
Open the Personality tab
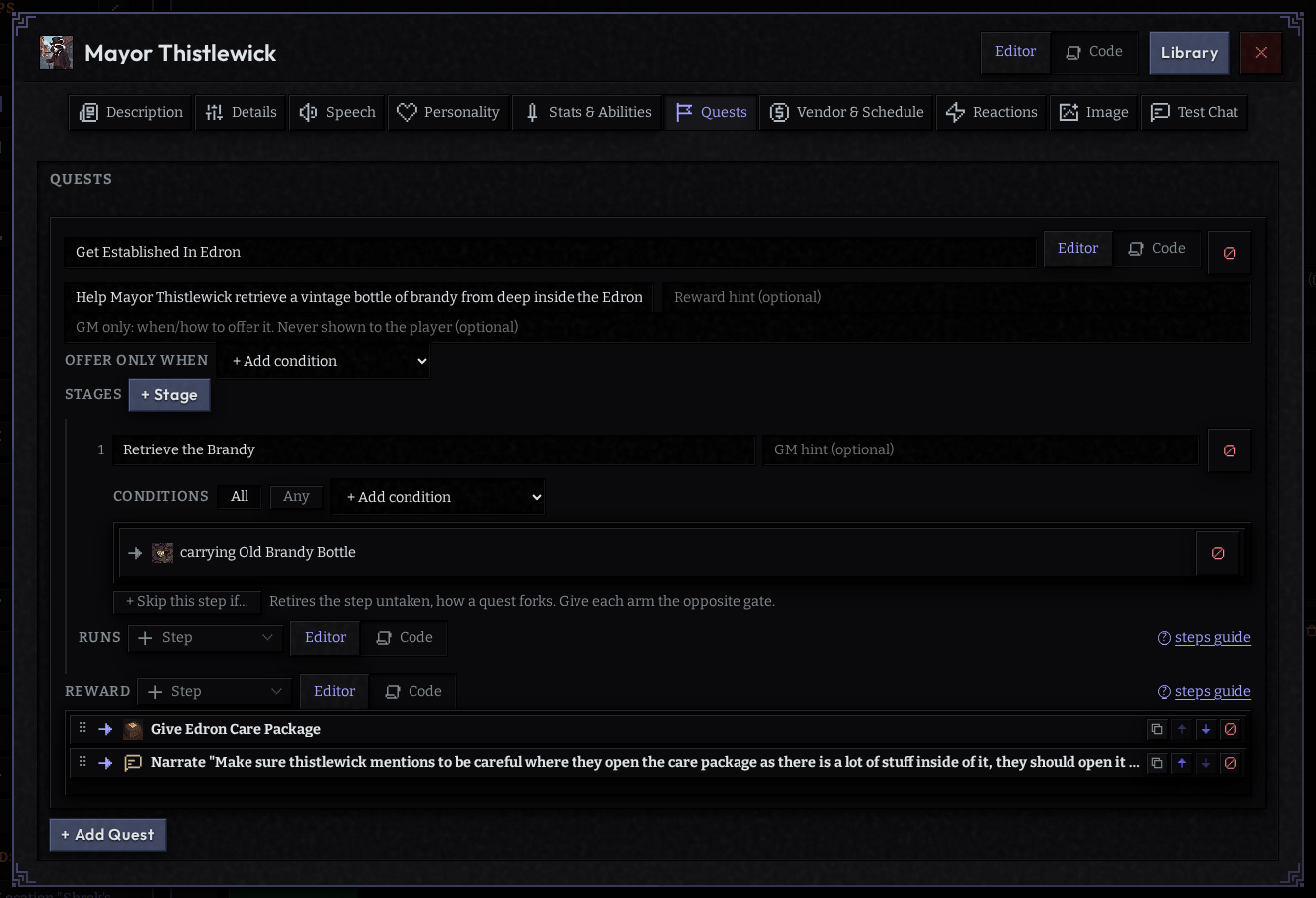[x=448, y=112]
